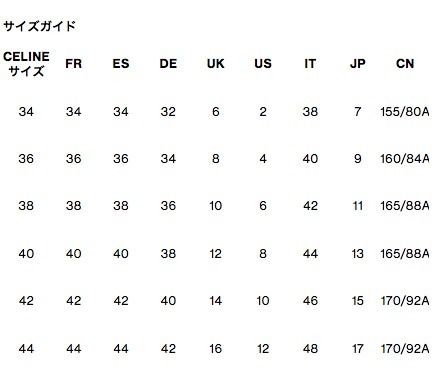Select US size 2 cell

tap(263, 112)
